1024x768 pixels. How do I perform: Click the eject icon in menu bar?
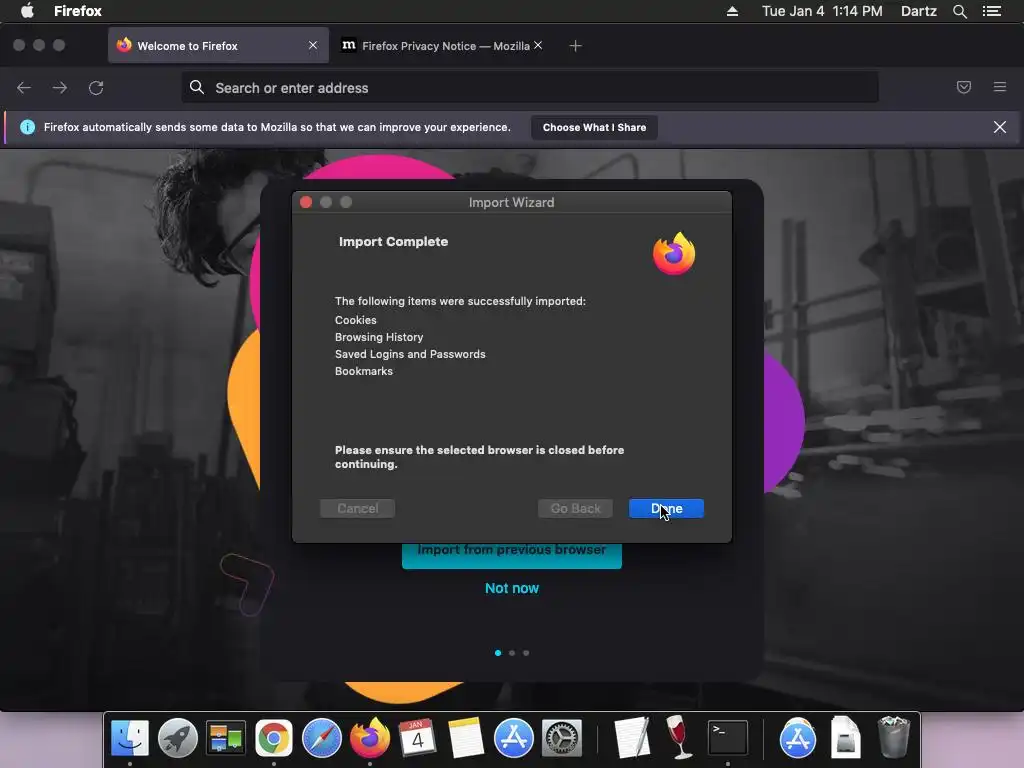click(x=732, y=11)
